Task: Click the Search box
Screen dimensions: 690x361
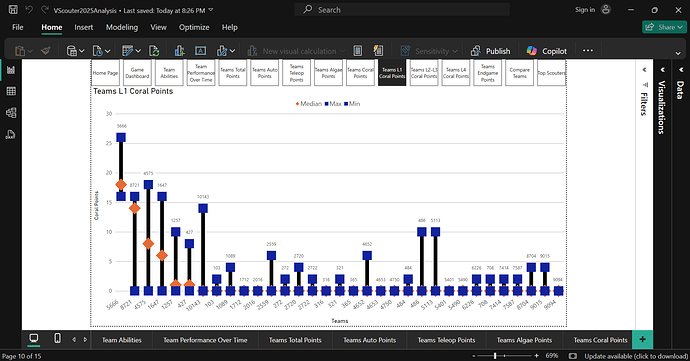Action: click(402, 10)
